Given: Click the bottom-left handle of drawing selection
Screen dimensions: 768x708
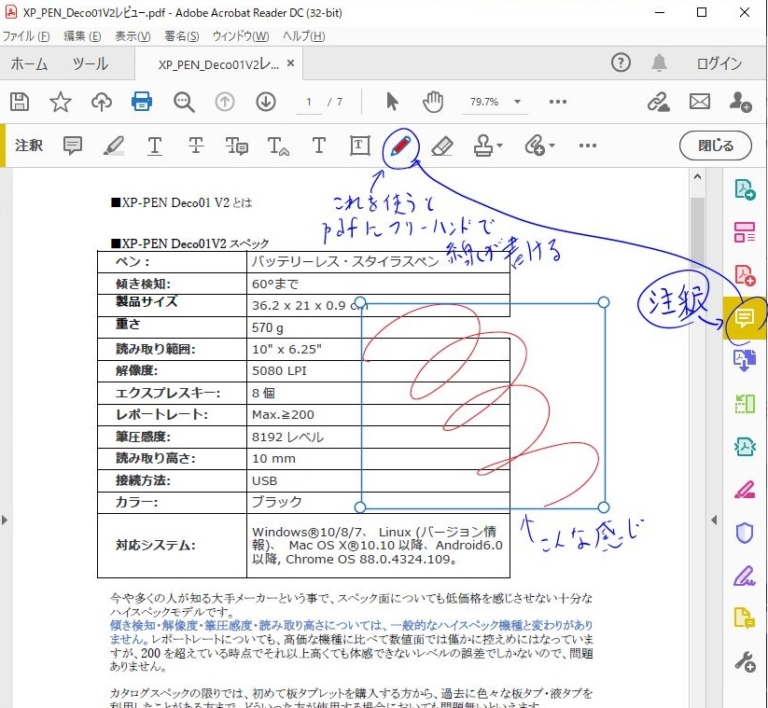Looking at the screenshot, I should coord(360,507).
